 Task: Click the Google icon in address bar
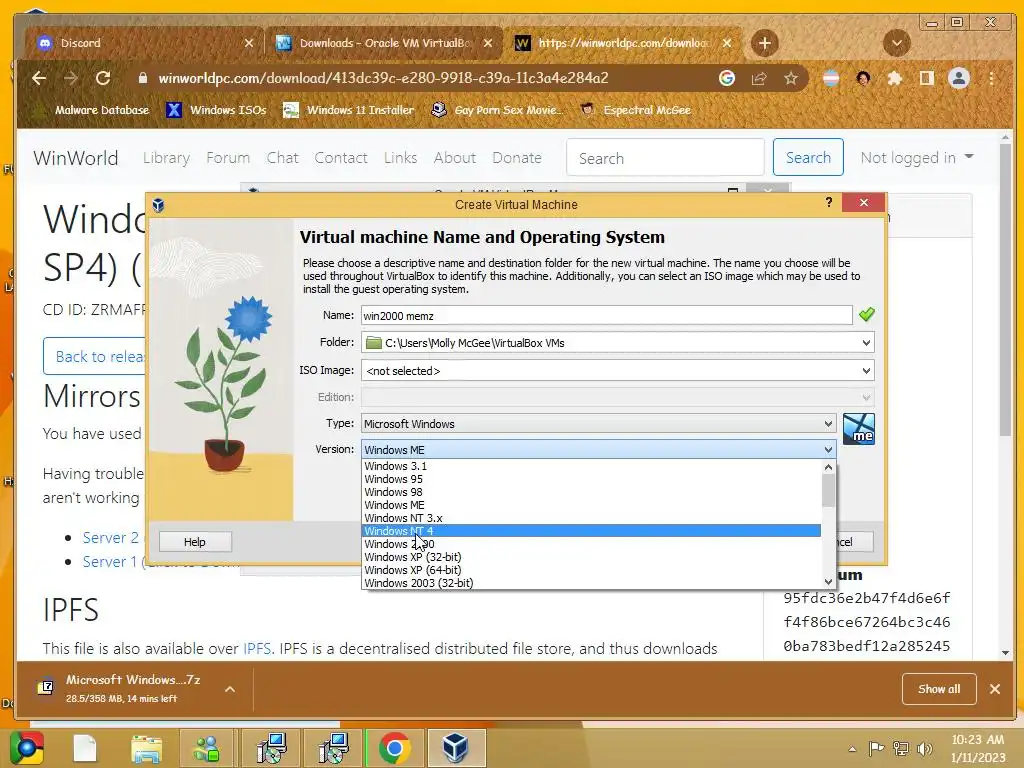coord(727,78)
